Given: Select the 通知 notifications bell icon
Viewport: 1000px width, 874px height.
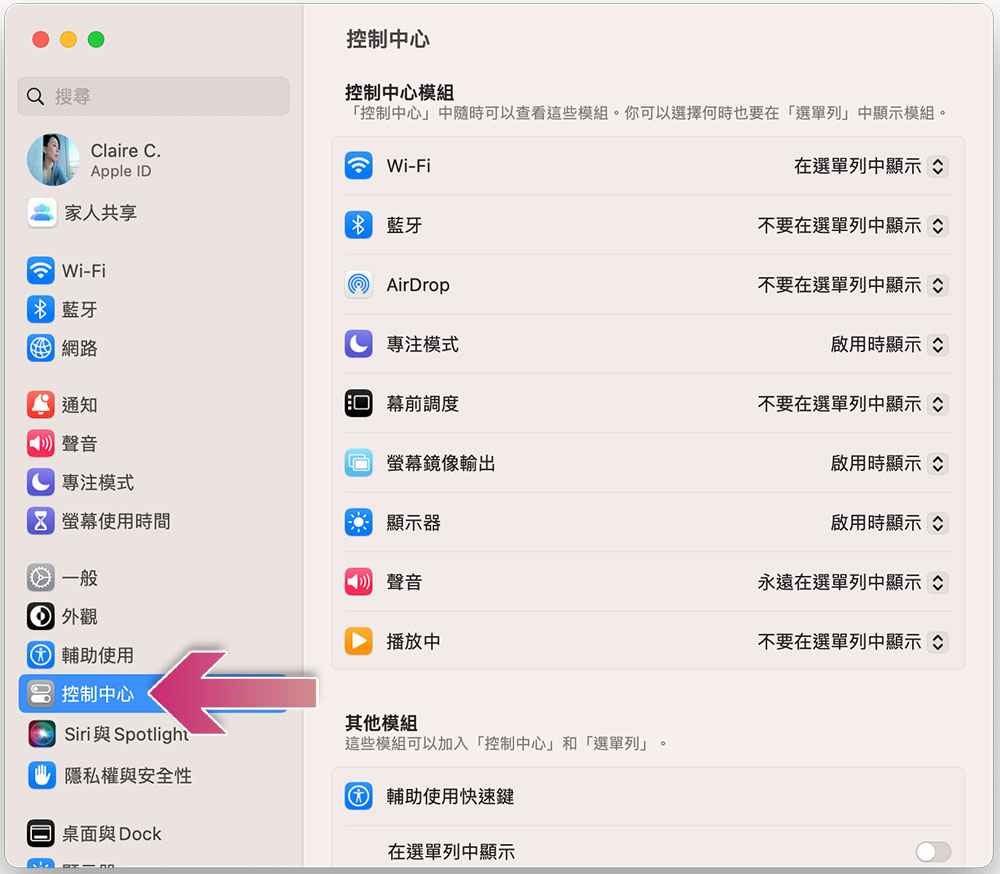Looking at the screenshot, I should pyautogui.click(x=40, y=404).
